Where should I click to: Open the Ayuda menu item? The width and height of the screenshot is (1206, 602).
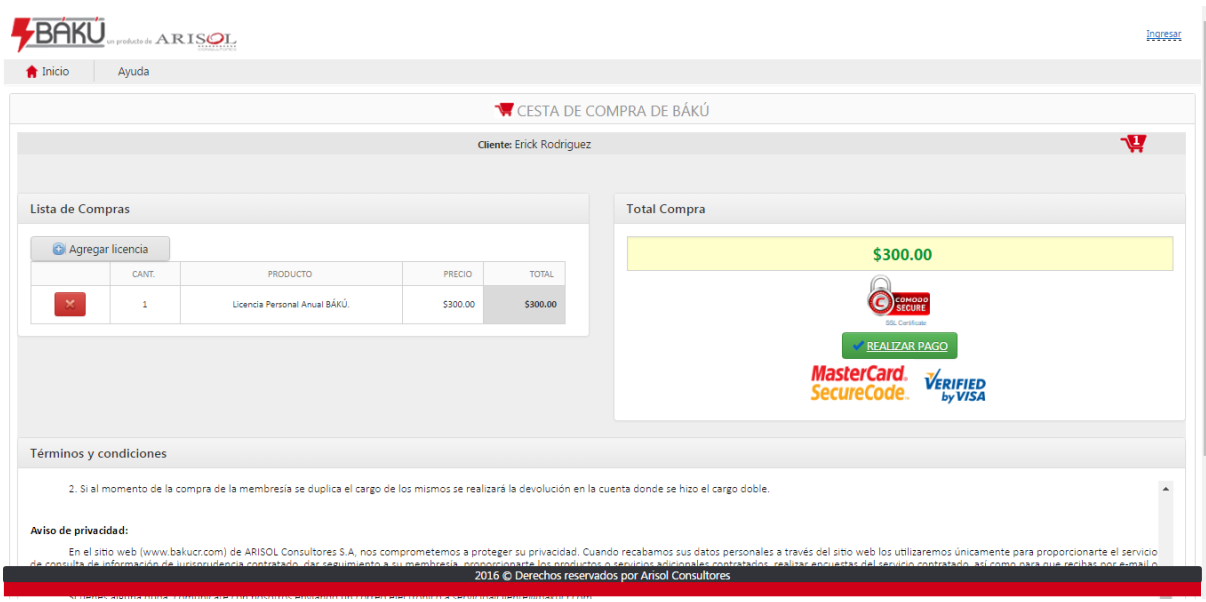134,72
